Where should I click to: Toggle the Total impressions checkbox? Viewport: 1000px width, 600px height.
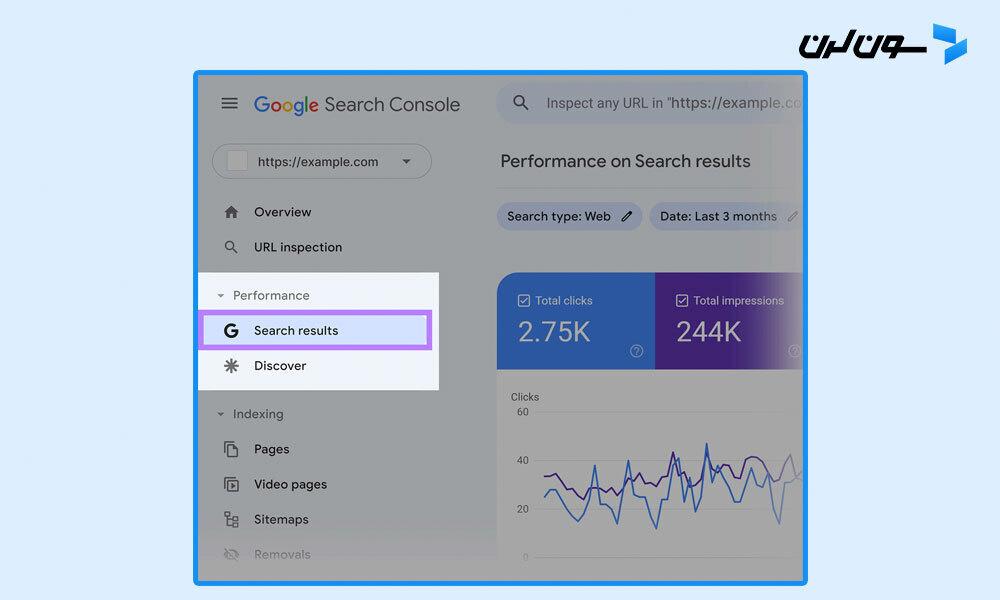tap(682, 300)
